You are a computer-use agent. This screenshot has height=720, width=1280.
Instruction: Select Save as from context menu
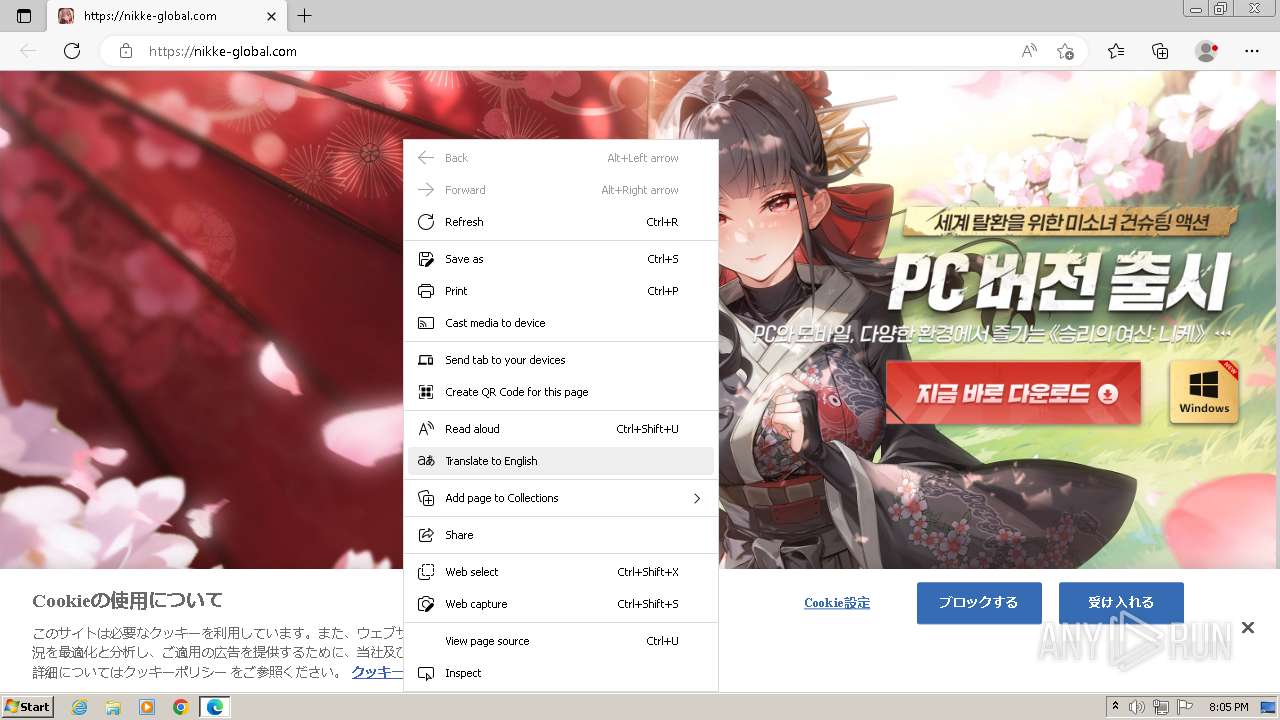(x=561, y=259)
